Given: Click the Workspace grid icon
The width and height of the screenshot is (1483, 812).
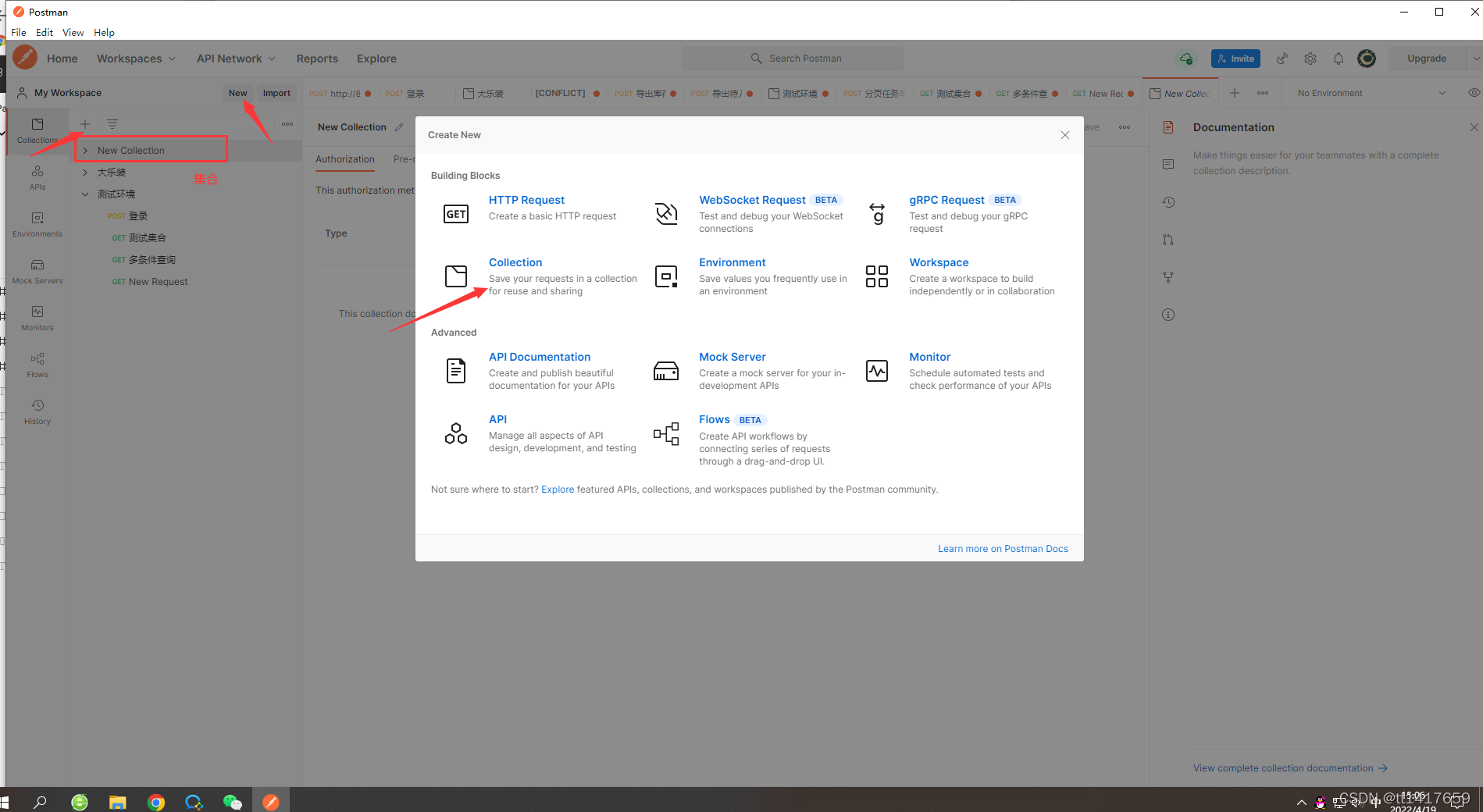Looking at the screenshot, I should tap(877, 276).
